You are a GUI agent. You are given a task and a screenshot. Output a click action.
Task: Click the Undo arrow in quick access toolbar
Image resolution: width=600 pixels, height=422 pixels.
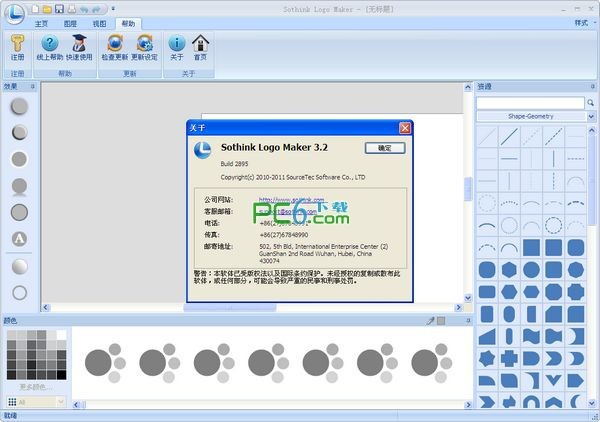[84, 9]
